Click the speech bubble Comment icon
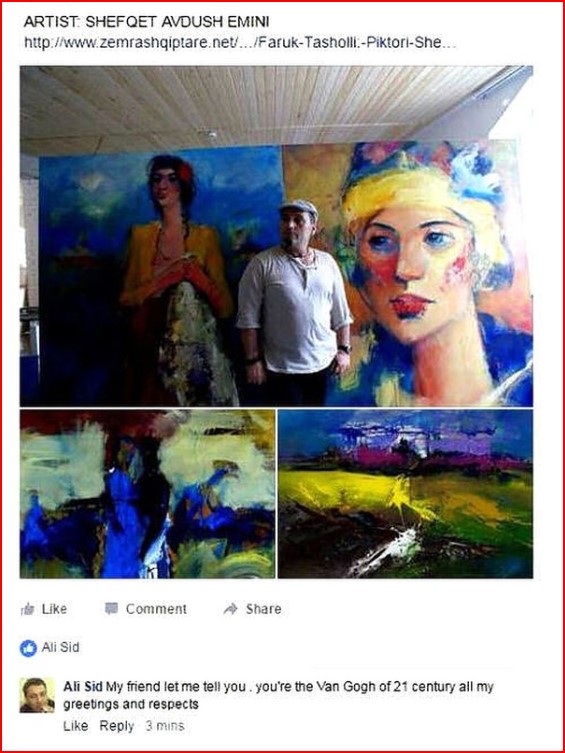 click(111, 608)
